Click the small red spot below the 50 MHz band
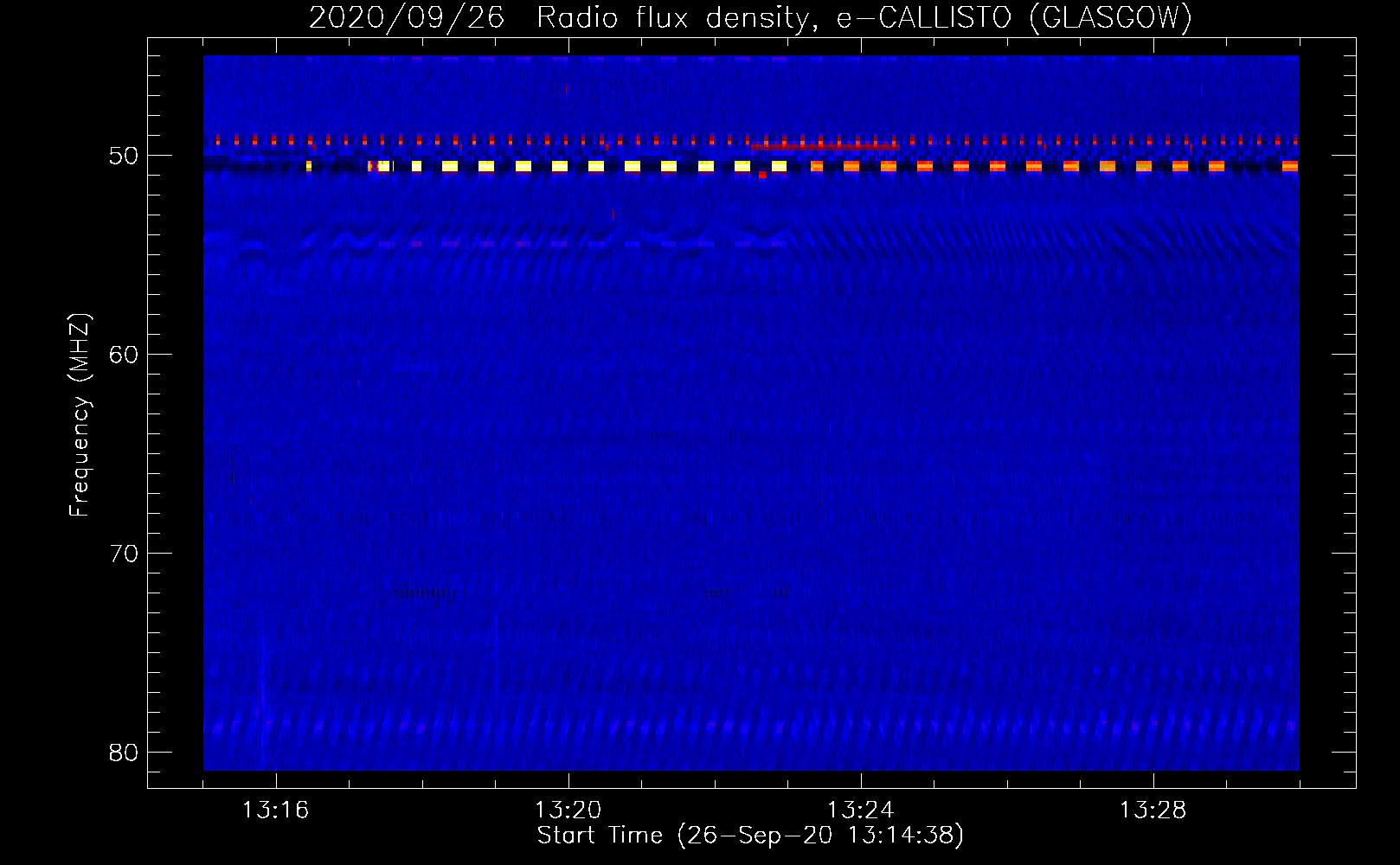This screenshot has width=1400, height=865. coord(762,175)
